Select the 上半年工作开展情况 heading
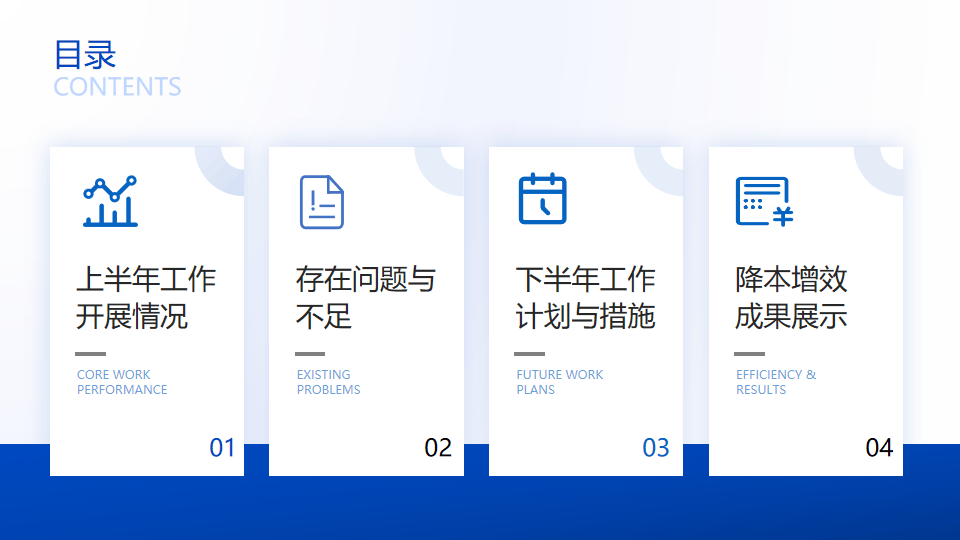Image resolution: width=960 pixels, height=540 pixels. point(146,298)
